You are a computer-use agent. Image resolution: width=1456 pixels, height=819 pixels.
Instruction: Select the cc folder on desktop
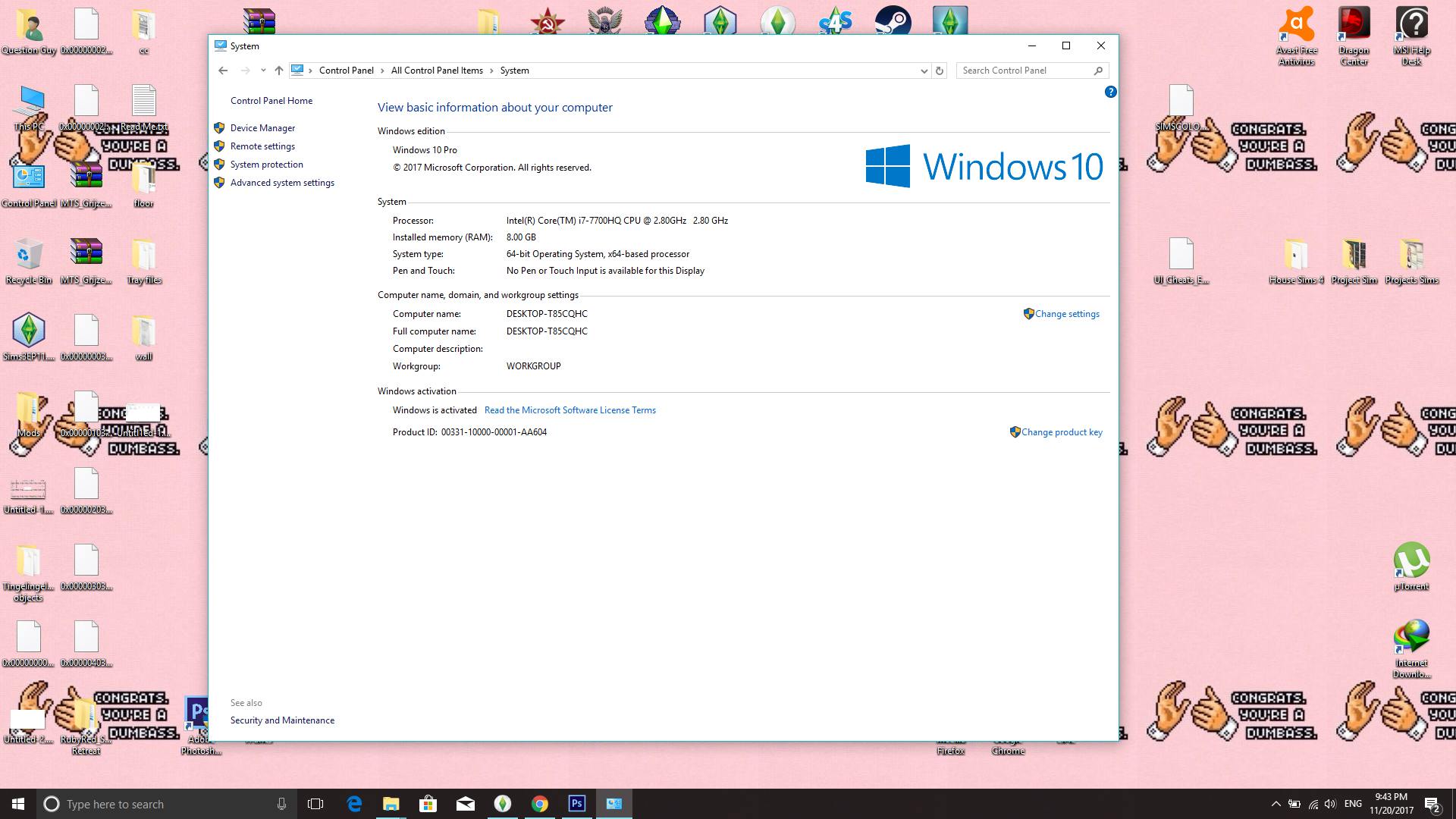coord(144,32)
